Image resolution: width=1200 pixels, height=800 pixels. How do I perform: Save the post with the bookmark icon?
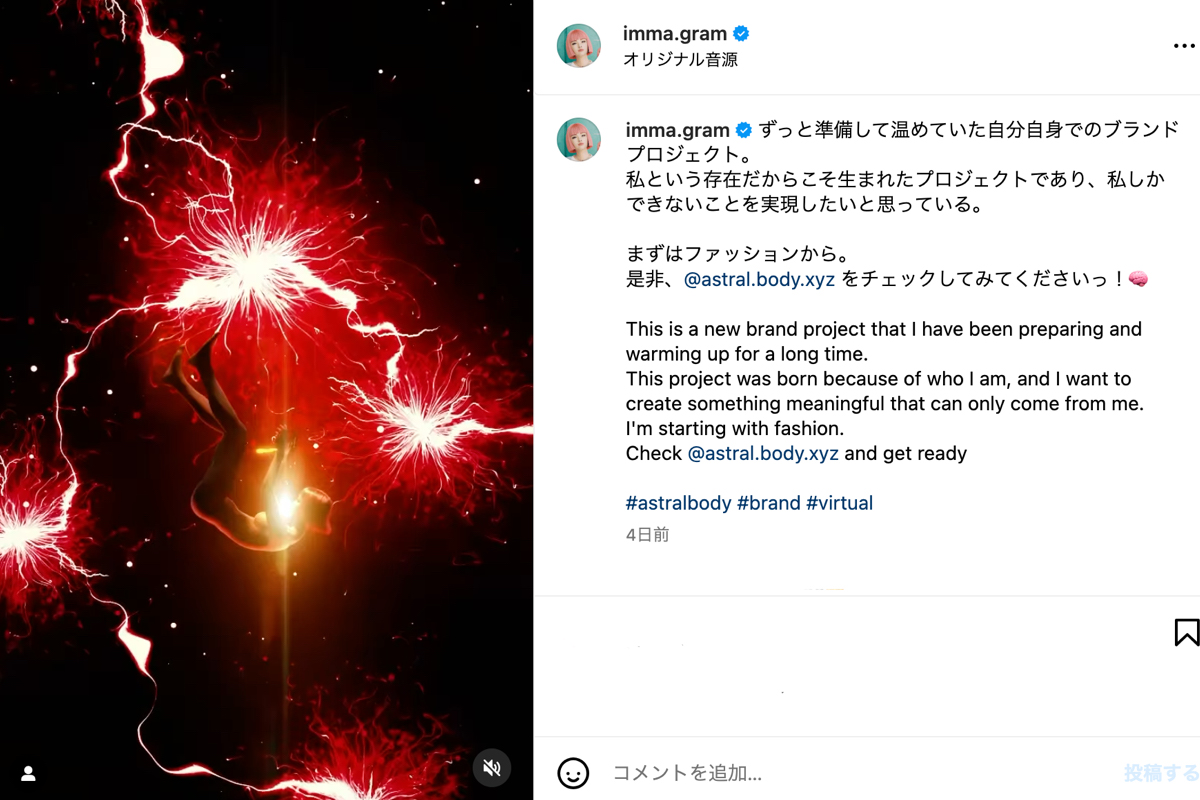(x=1186, y=632)
